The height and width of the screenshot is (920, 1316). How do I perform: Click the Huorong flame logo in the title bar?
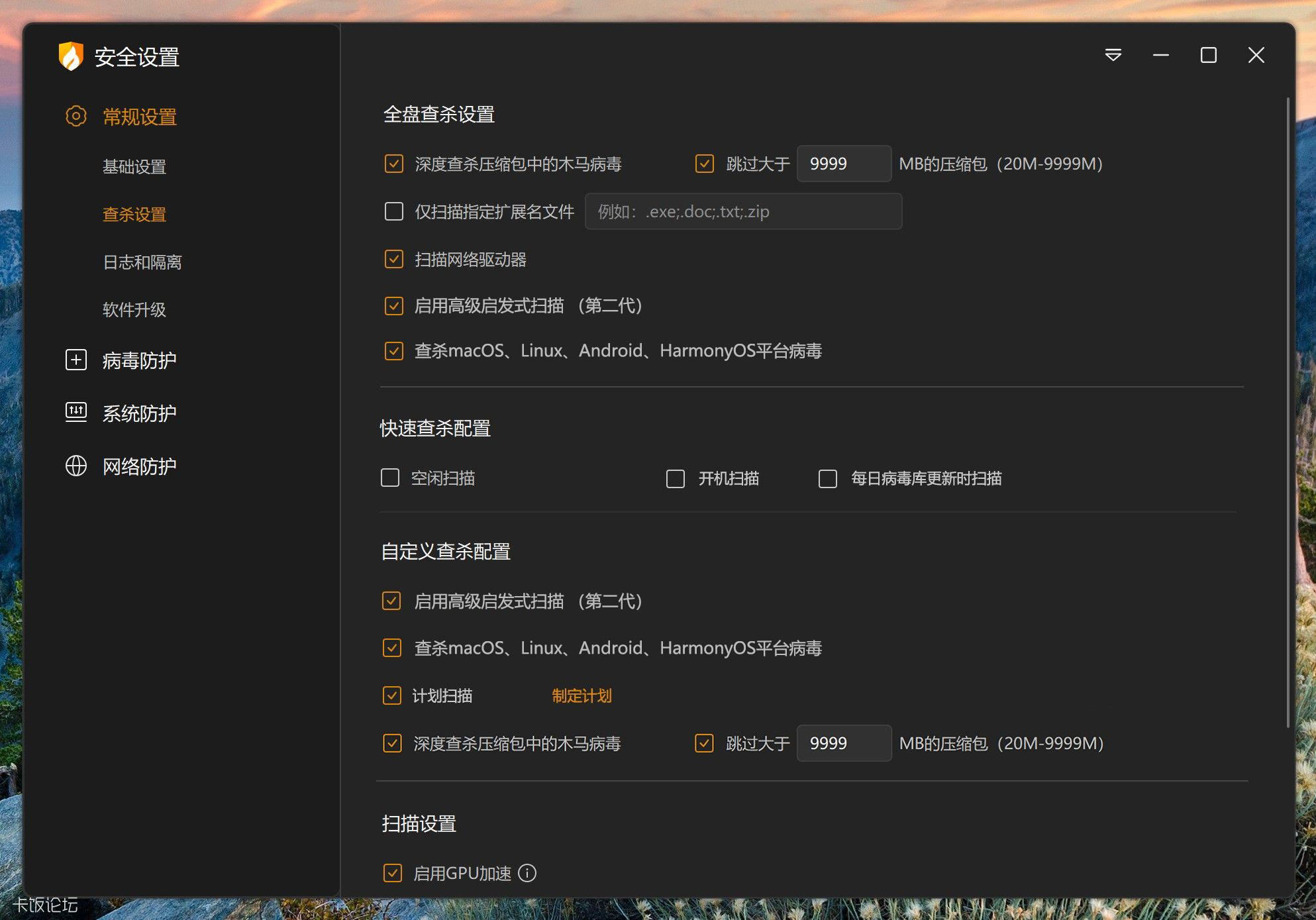click(72, 57)
